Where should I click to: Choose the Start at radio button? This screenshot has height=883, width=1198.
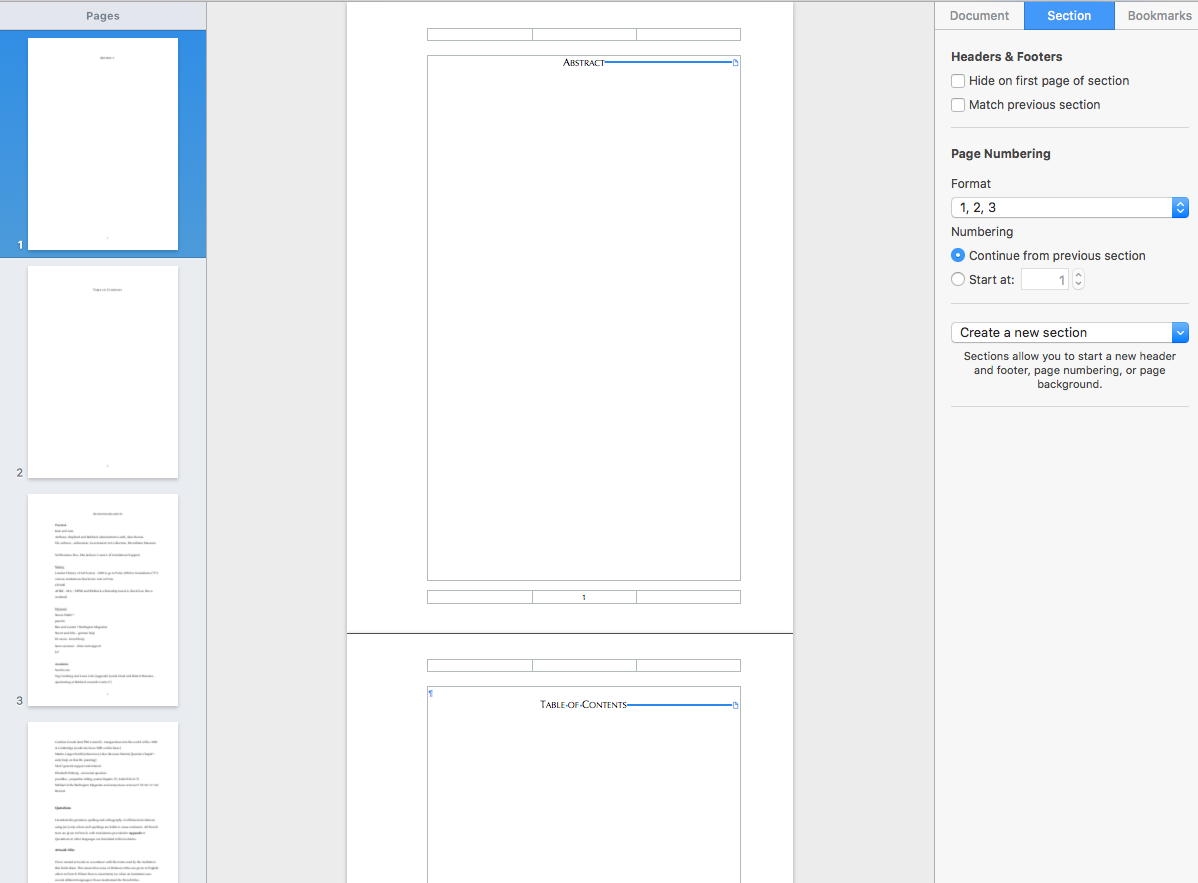958,280
